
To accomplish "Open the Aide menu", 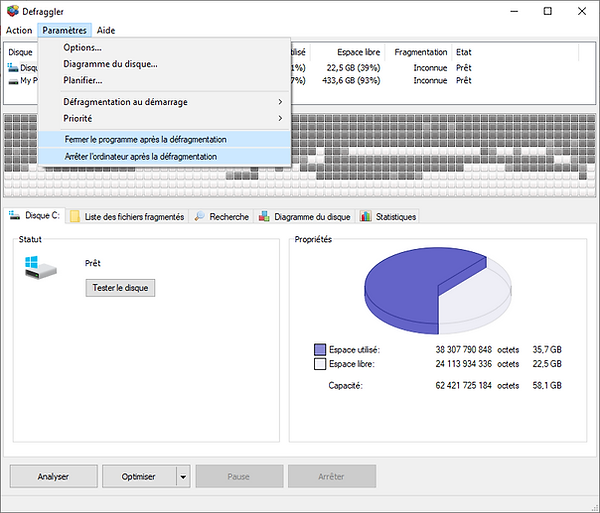I will point(106,30).
